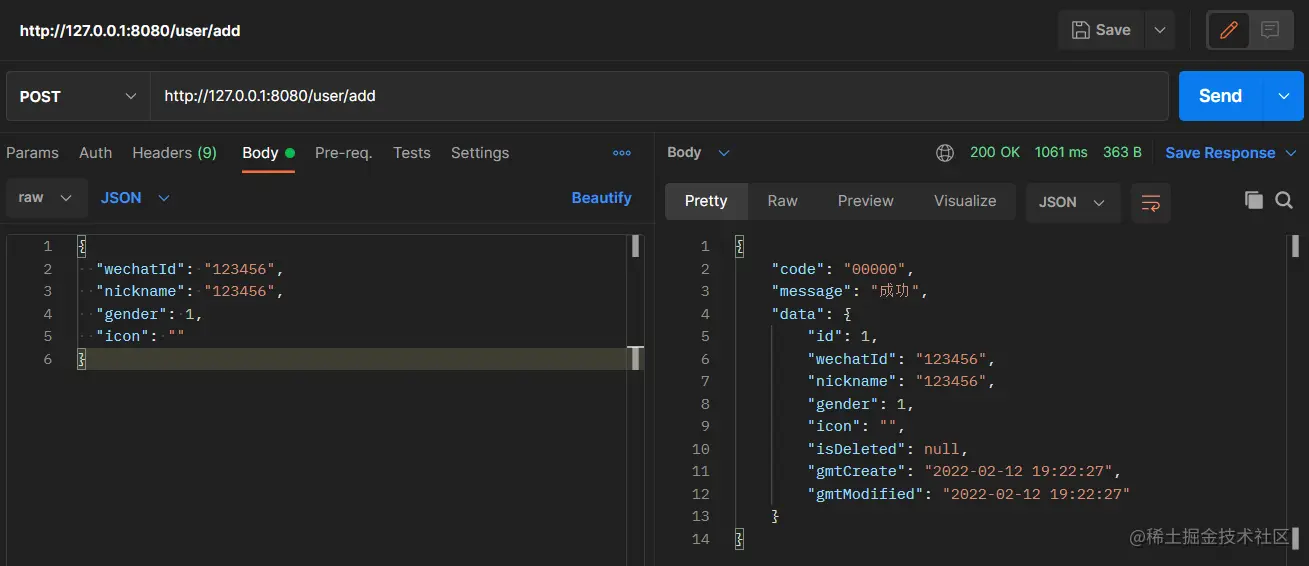The height and width of the screenshot is (566, 1309).
Task: Click the request URL input field
Action: 659,96
